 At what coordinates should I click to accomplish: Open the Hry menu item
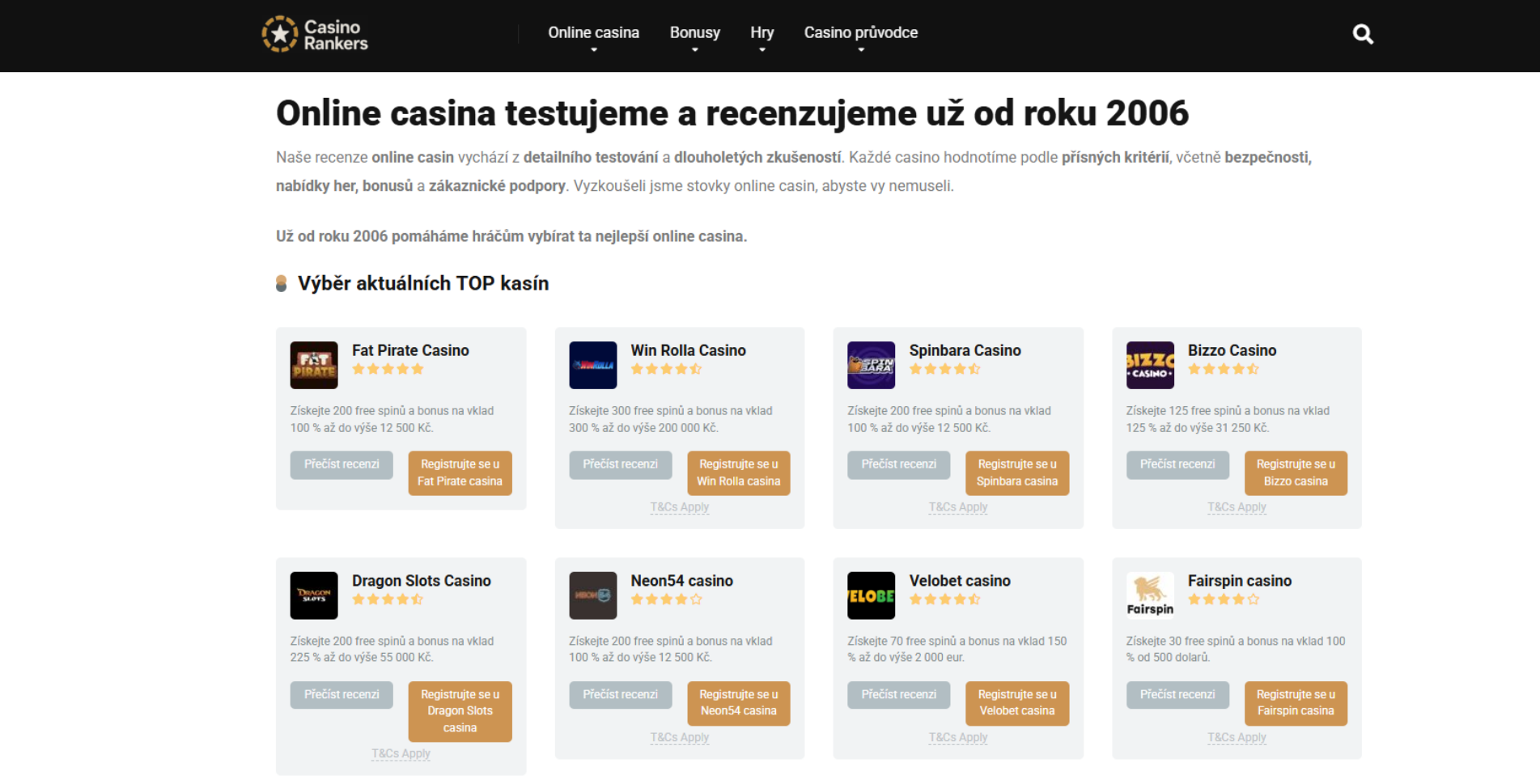coord(762,32)
